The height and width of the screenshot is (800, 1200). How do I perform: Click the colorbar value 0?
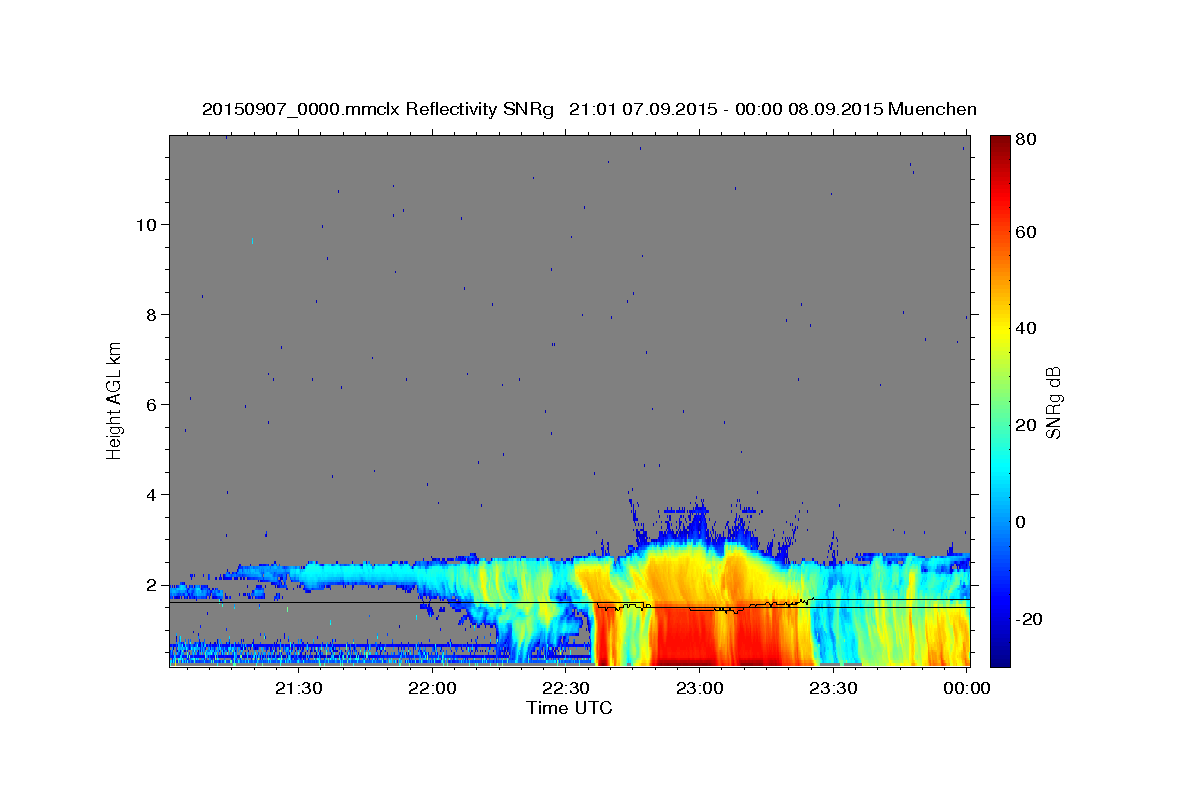point(1022,522)
